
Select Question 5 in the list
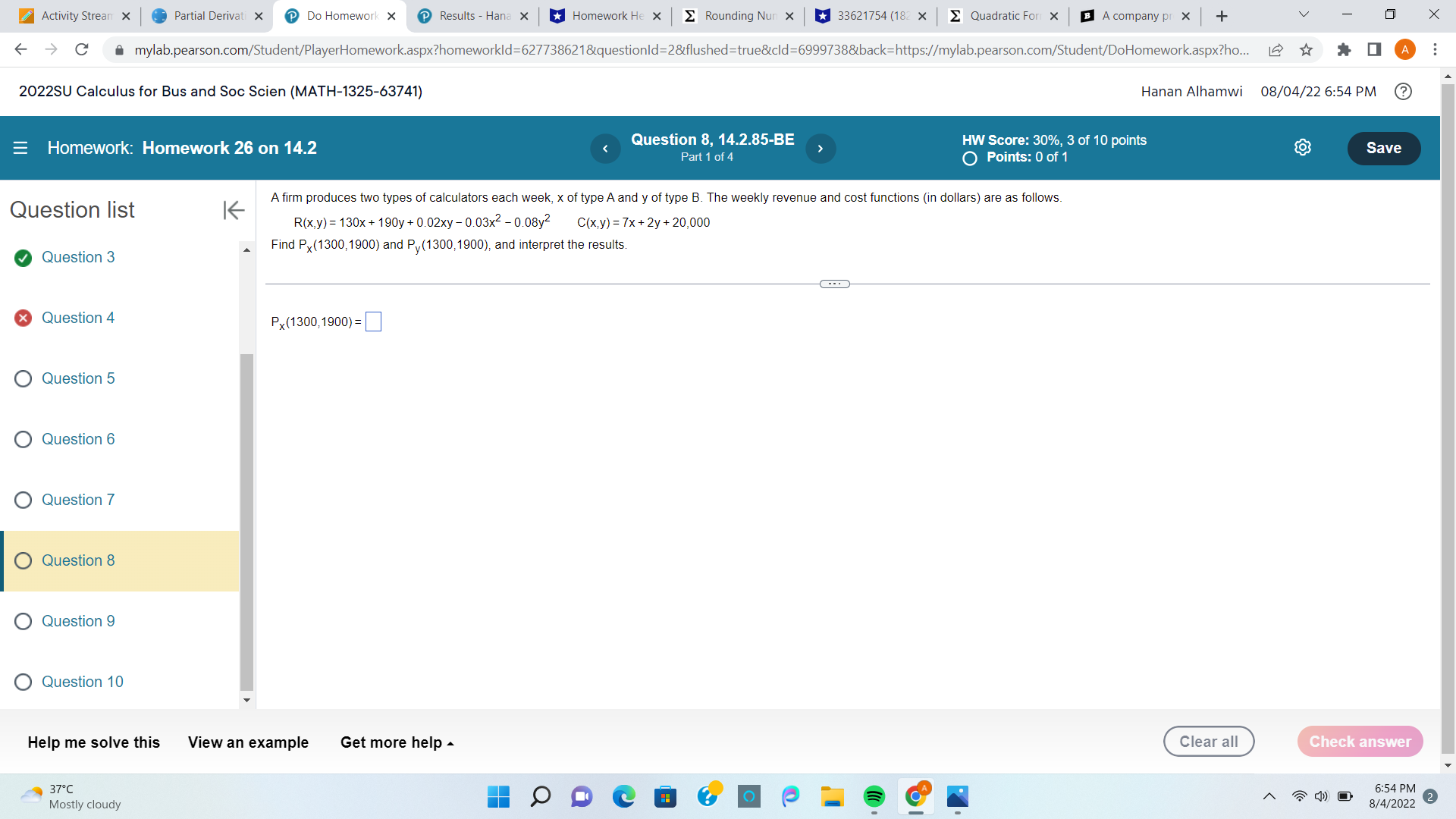(78, 378)
